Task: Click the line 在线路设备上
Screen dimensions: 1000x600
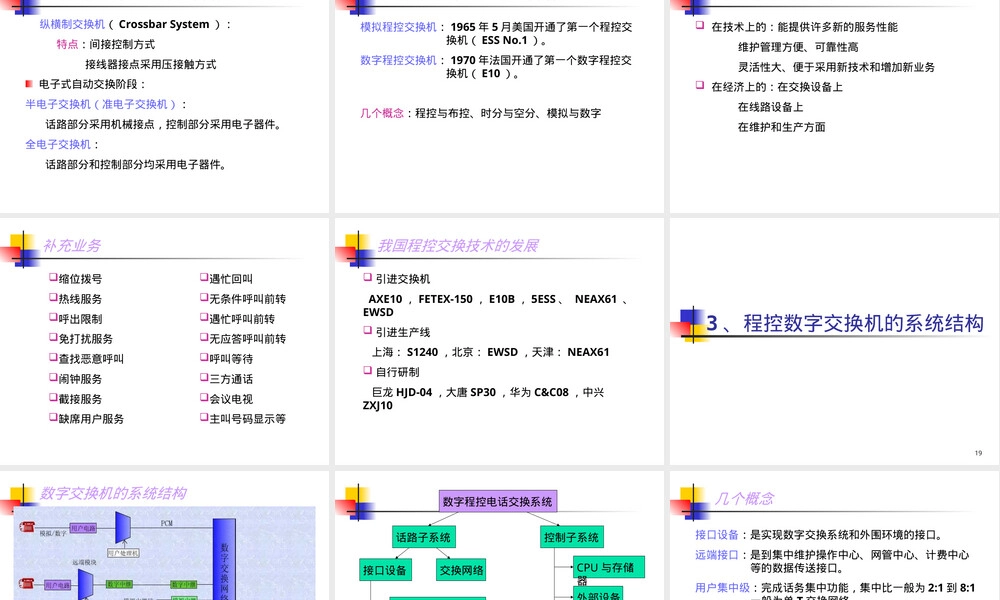Action: pyautogui.click(x=770, y=107)
